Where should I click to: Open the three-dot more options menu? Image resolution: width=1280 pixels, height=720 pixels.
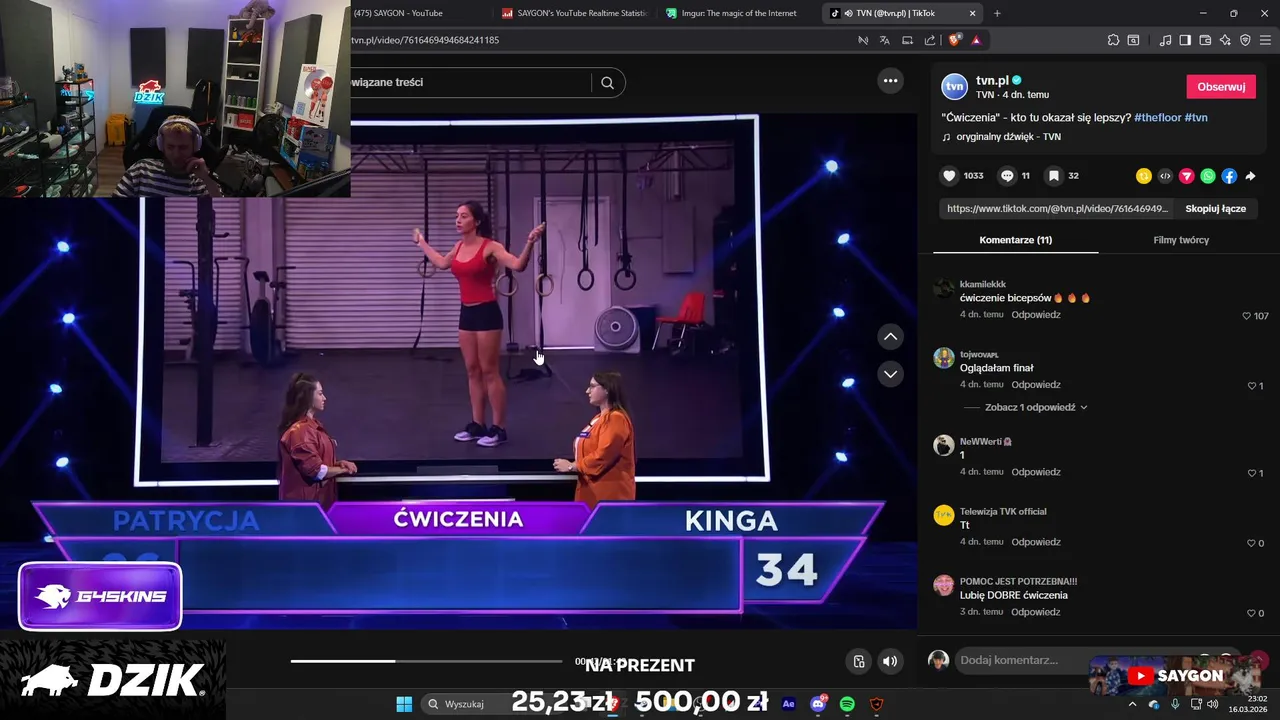(x=890, y=81)
